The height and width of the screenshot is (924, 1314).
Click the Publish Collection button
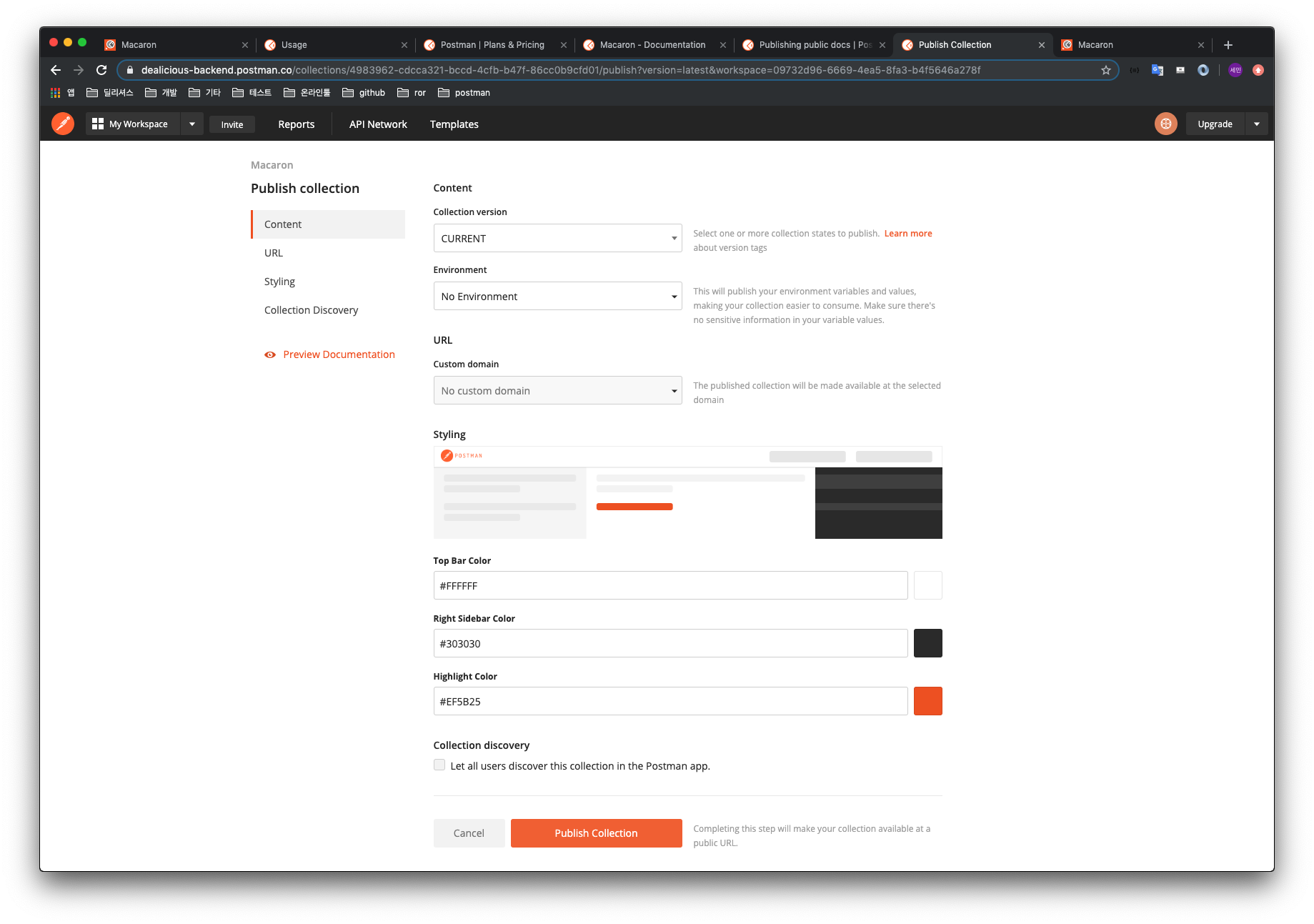pyautogui.click(x=596, y=833)
